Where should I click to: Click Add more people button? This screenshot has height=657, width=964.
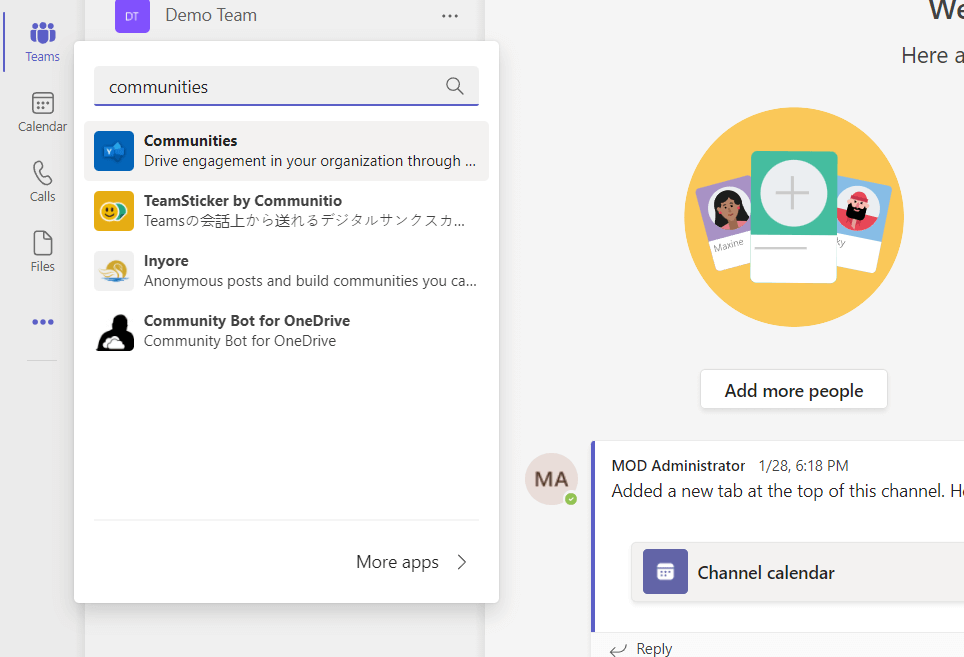(x=794, y=390)
